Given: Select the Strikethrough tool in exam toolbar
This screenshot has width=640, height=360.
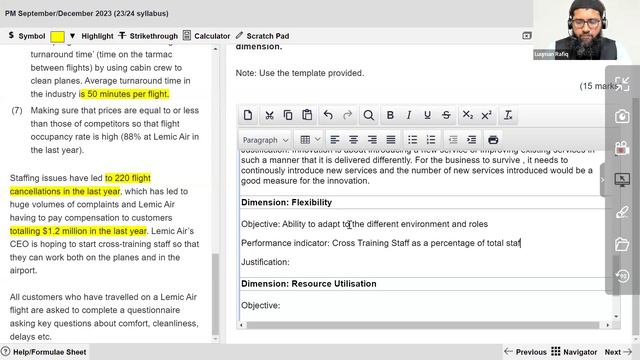Looking at the screenshot, I should 148,36.
